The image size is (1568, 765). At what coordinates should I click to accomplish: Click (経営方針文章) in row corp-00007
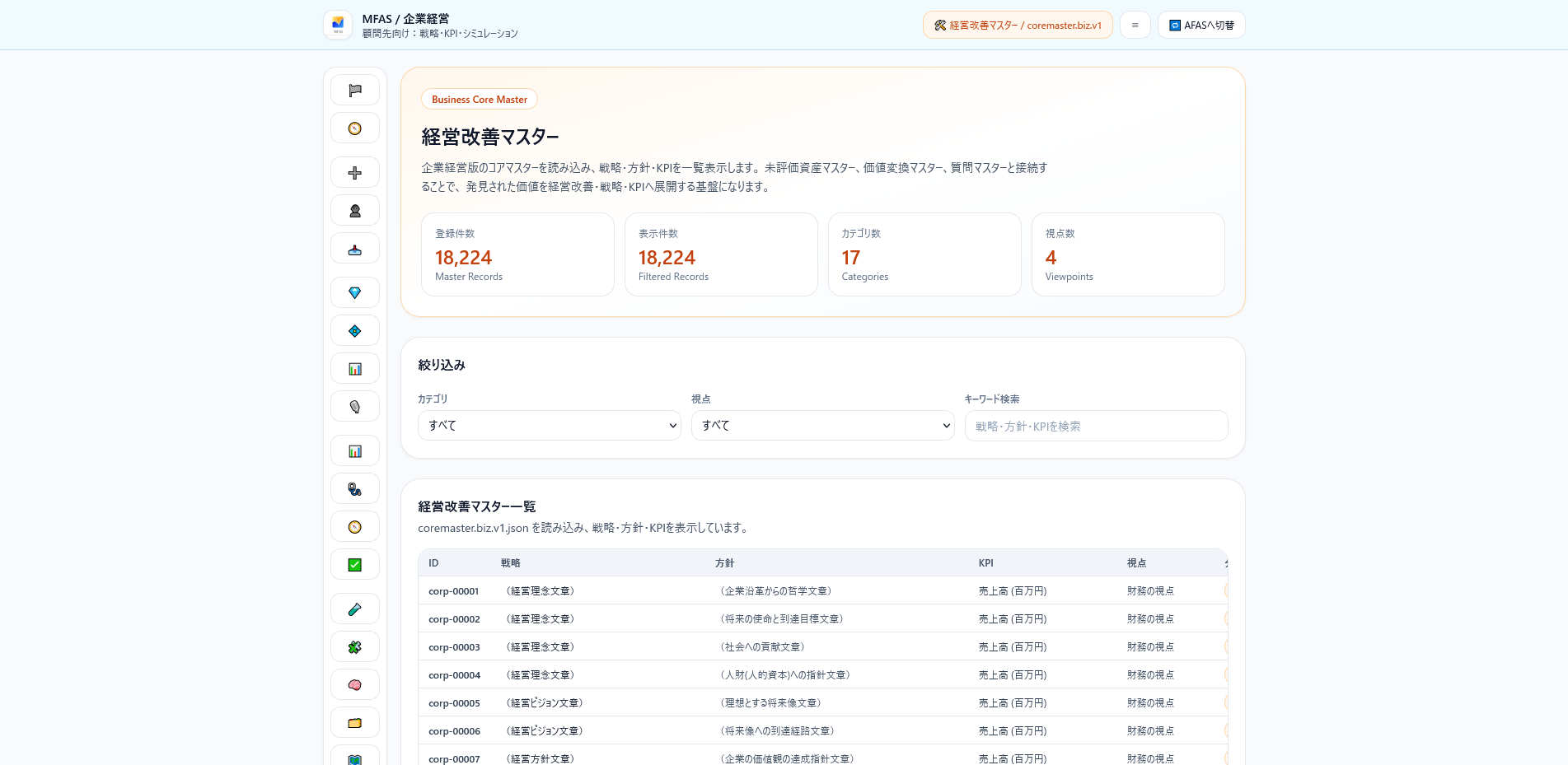(540, 759)
